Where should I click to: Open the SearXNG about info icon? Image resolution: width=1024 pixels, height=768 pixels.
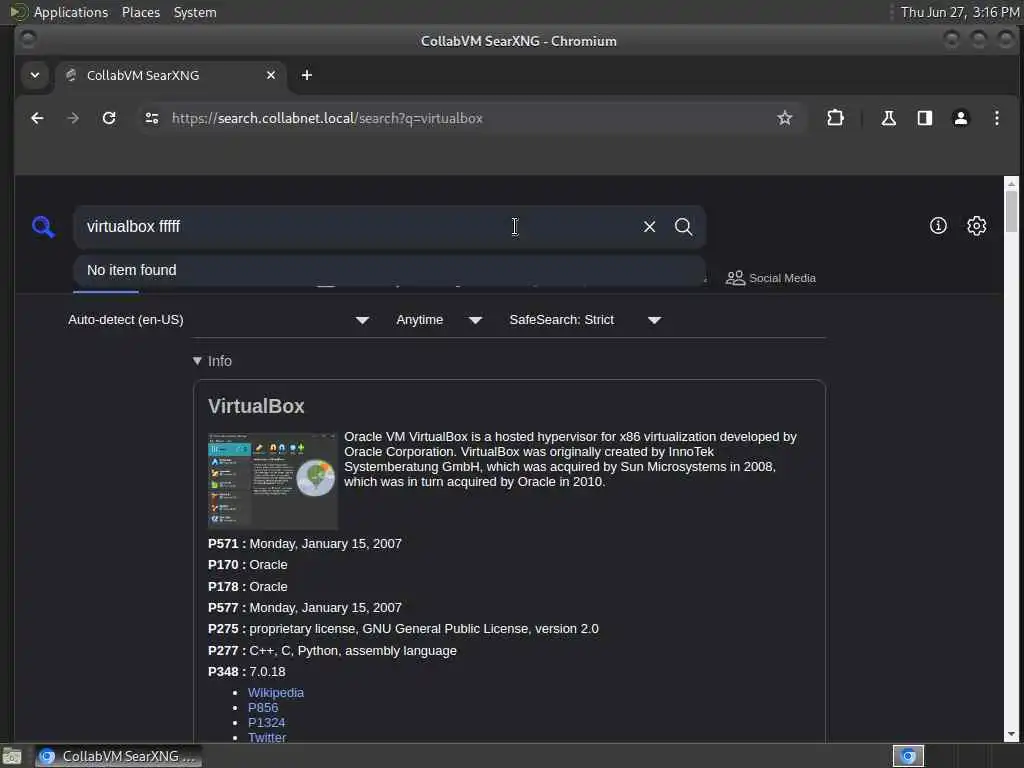pyautogui.click(x=938, y=226)
